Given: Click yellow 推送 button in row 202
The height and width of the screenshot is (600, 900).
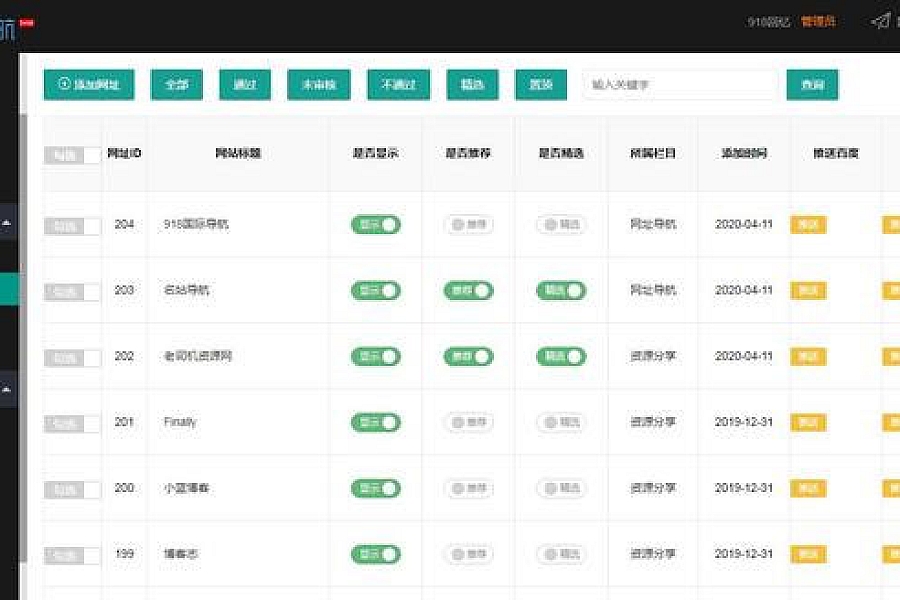Looking at the screenshot, I should [808, 357].
